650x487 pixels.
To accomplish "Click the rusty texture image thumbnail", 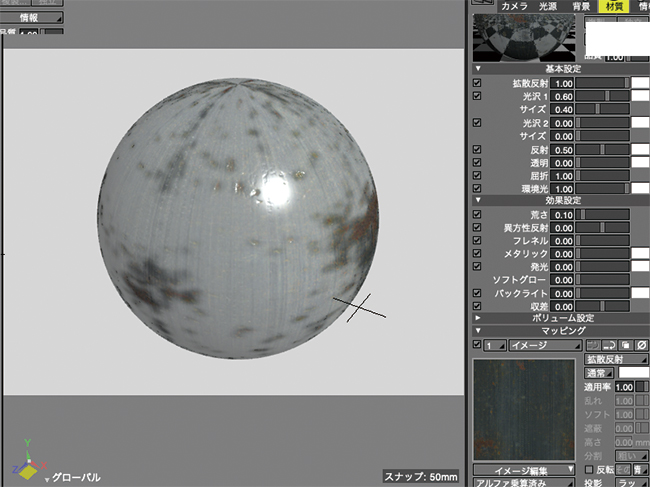I will (x=524, y=409).
